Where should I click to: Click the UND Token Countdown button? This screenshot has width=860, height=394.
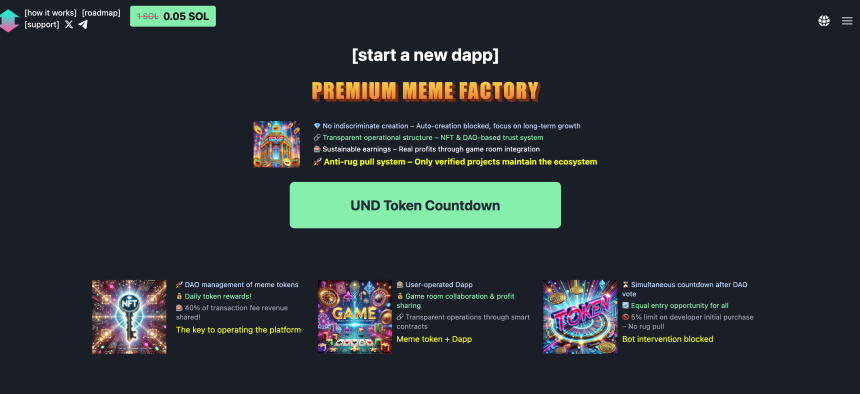(425, 205)
